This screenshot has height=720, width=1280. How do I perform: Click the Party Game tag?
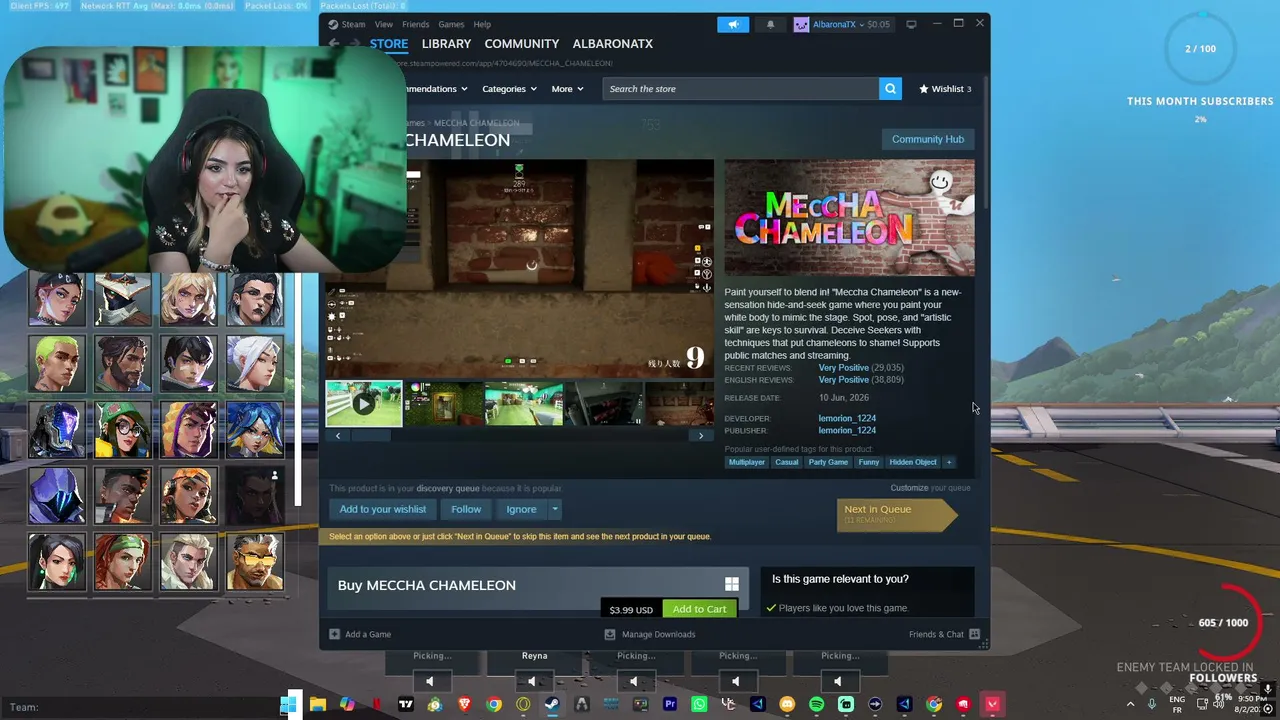pos(828,462)
